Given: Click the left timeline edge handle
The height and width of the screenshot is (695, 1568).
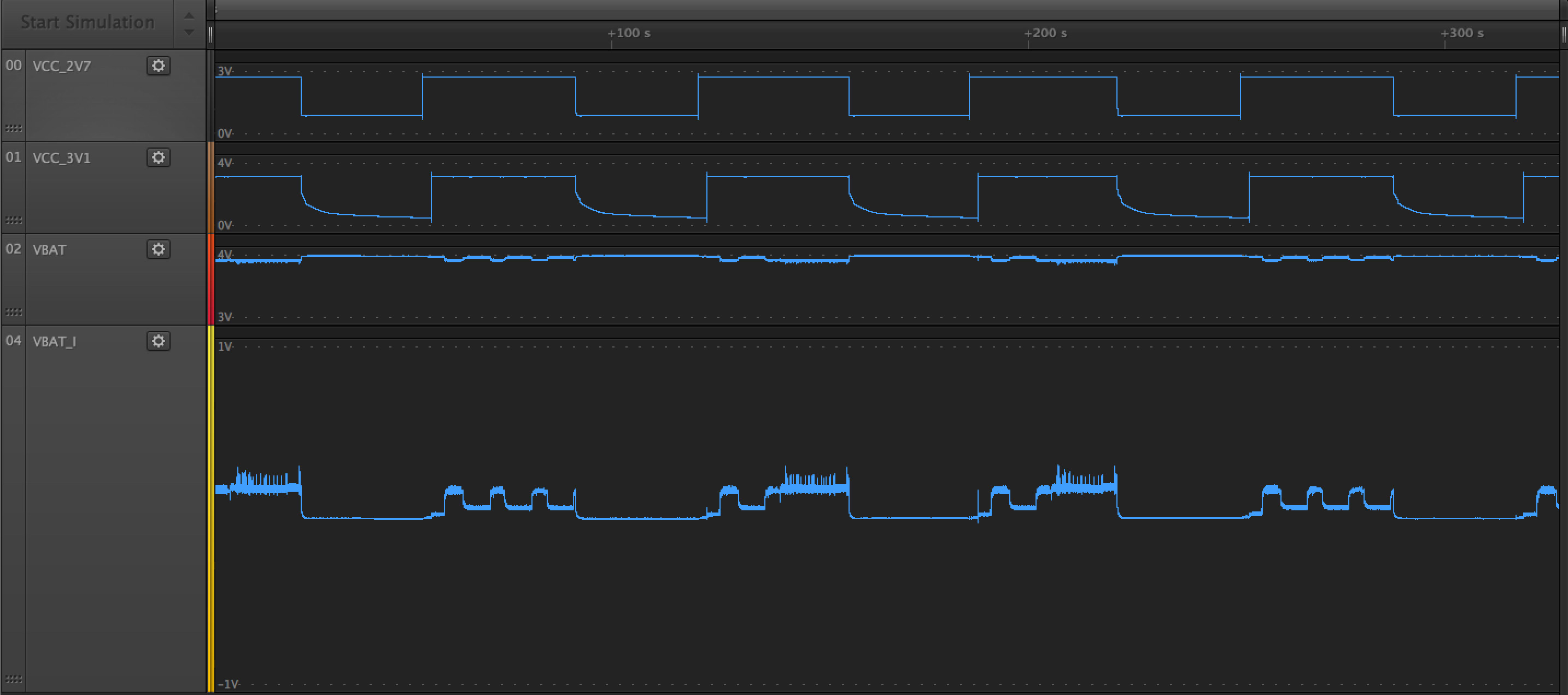Looking at the screenshot, I should coord(210,34).
